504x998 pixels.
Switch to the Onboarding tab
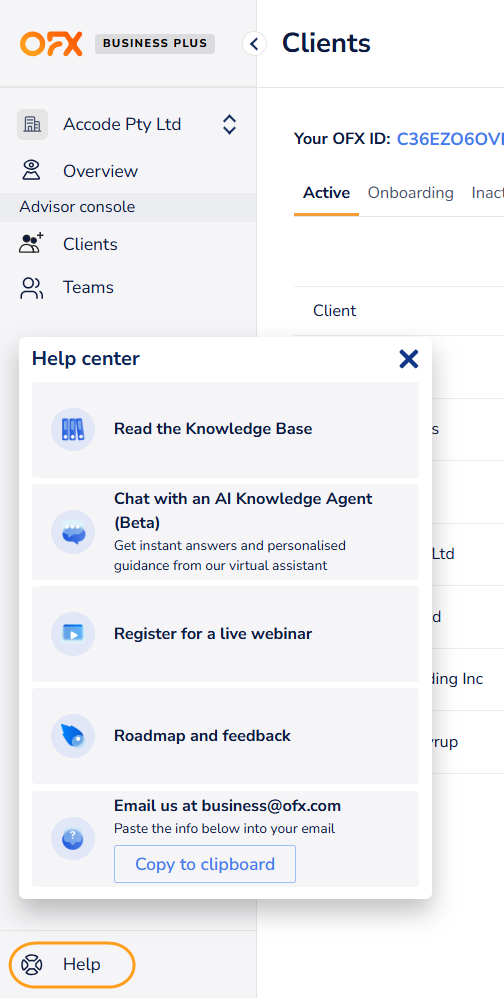tap(410, 193)
